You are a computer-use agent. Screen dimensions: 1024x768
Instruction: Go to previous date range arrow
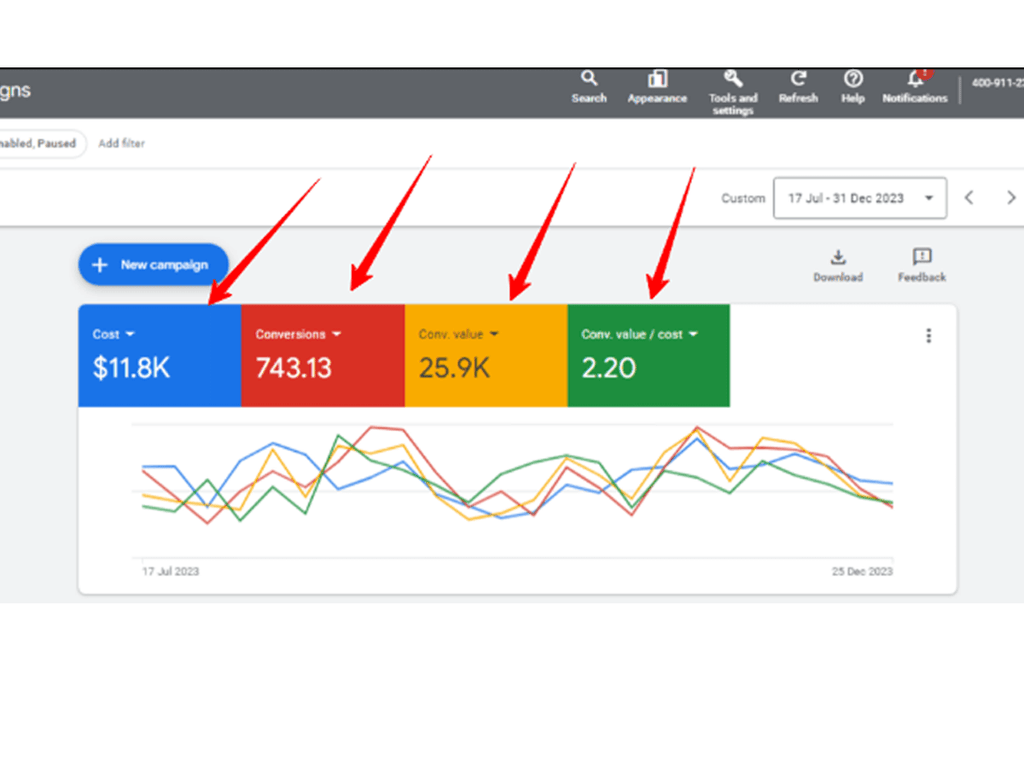968,198
